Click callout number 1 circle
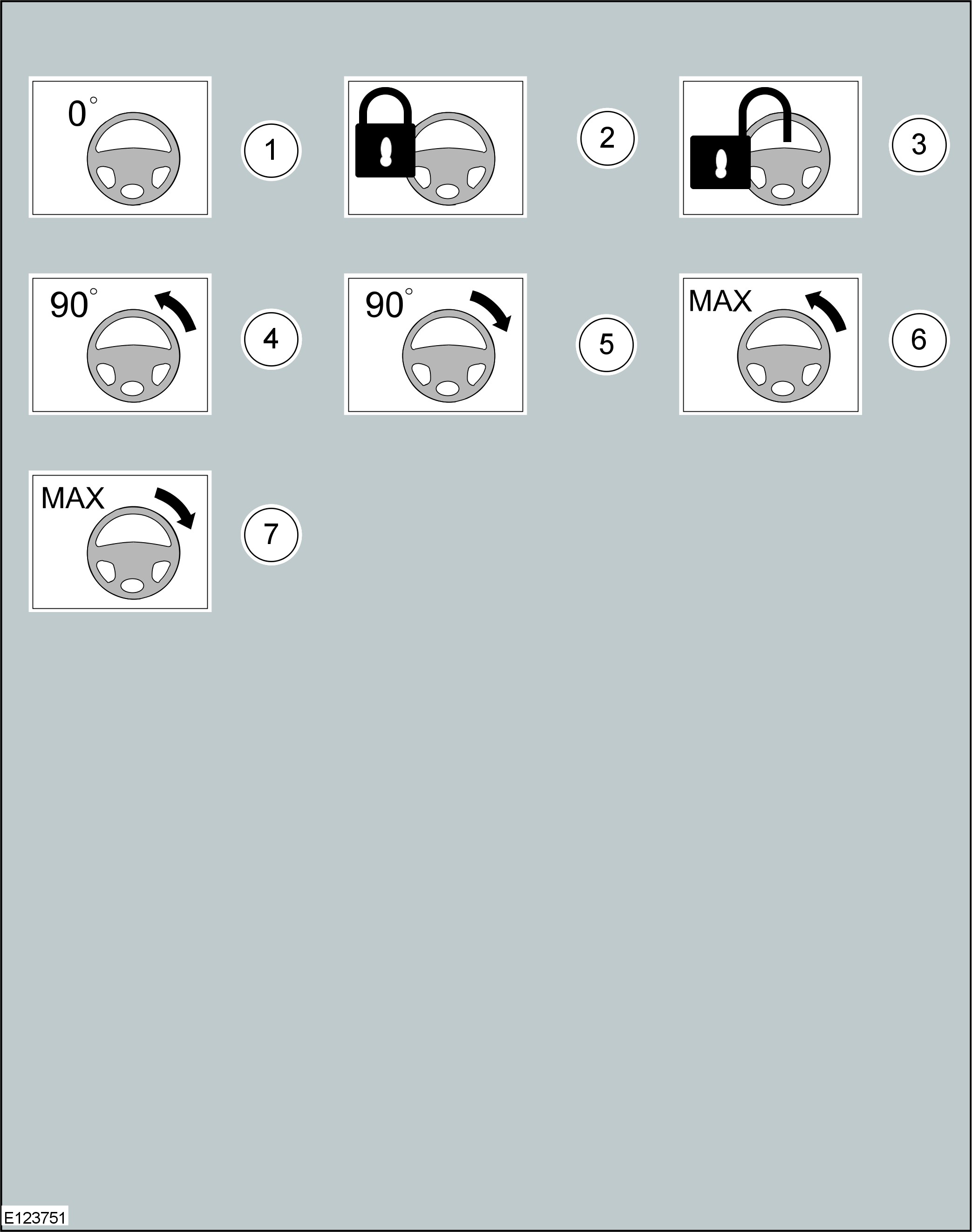 (x=271, y=151)
